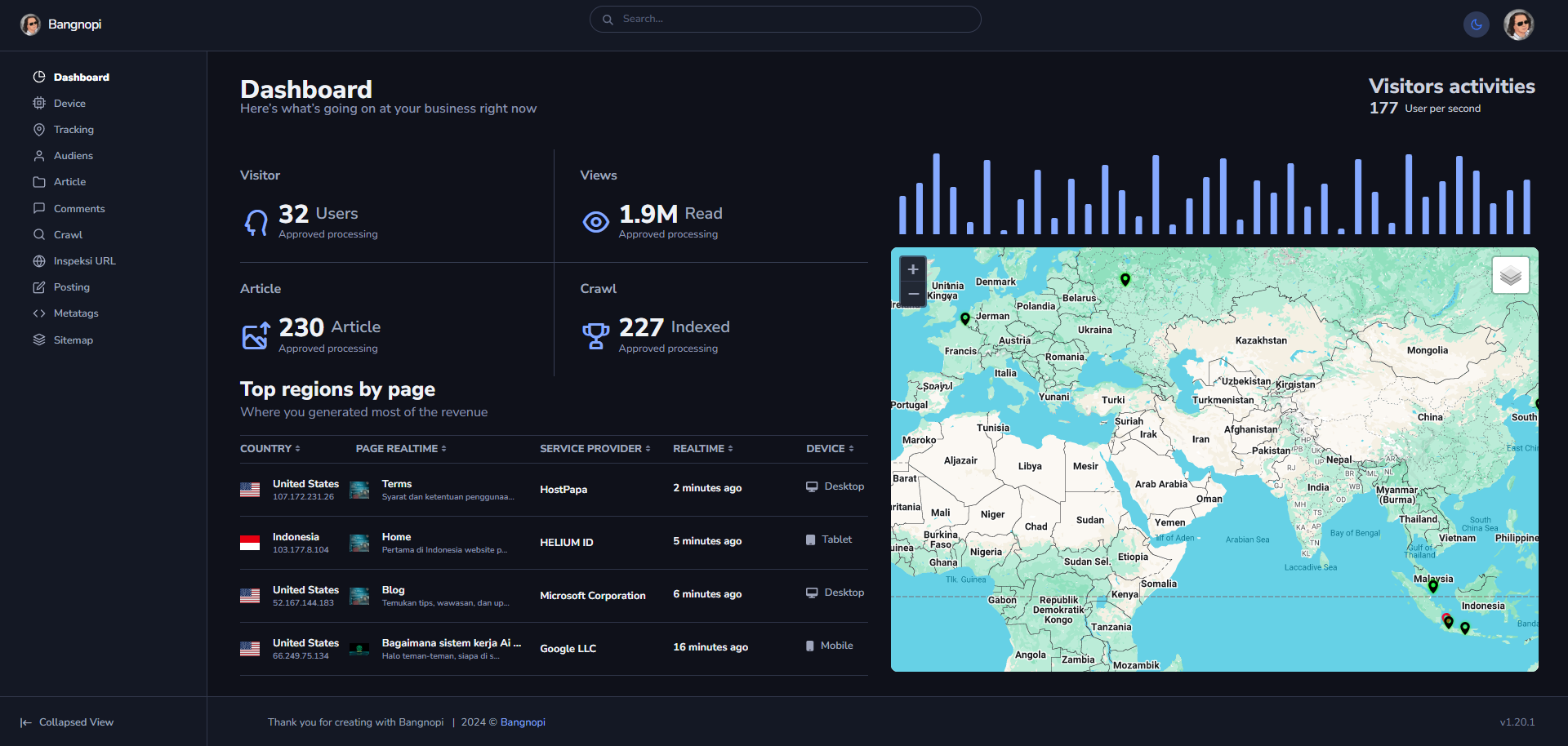Select the Crawl sidebar item
Image resolution: width=1568 pixels, height=746 pixels.
68,235
